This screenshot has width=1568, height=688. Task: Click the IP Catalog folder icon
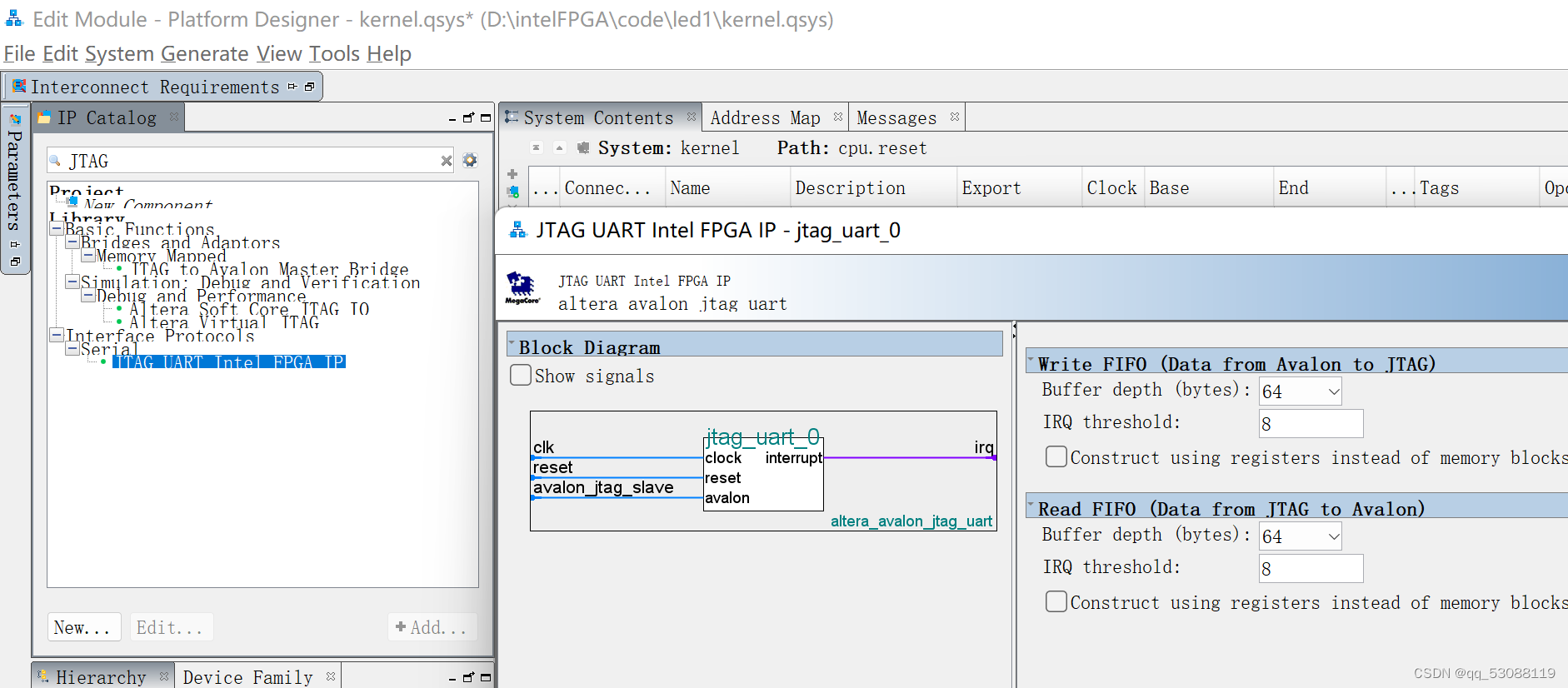[45, 117]
